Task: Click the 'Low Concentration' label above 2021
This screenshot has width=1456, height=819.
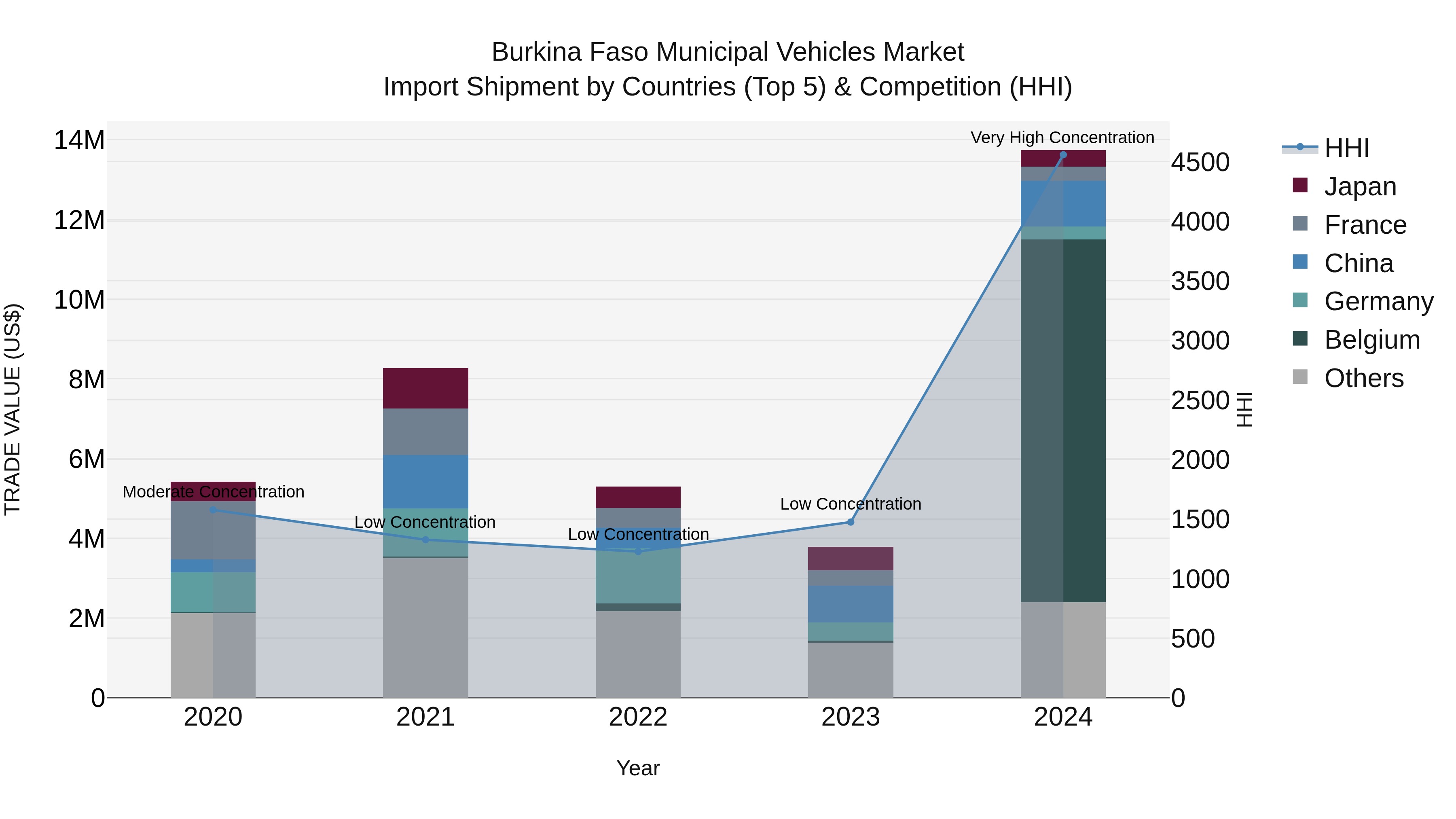Action: tap(425, 522)
